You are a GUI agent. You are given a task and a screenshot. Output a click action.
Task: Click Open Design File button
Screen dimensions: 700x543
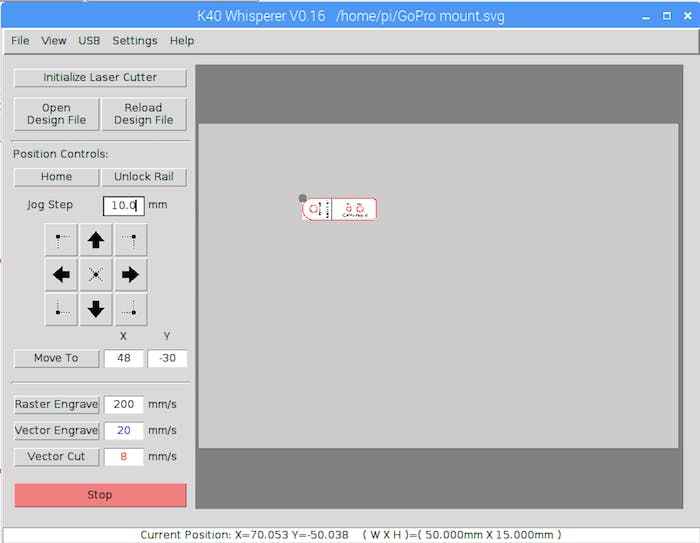[56, 114]
